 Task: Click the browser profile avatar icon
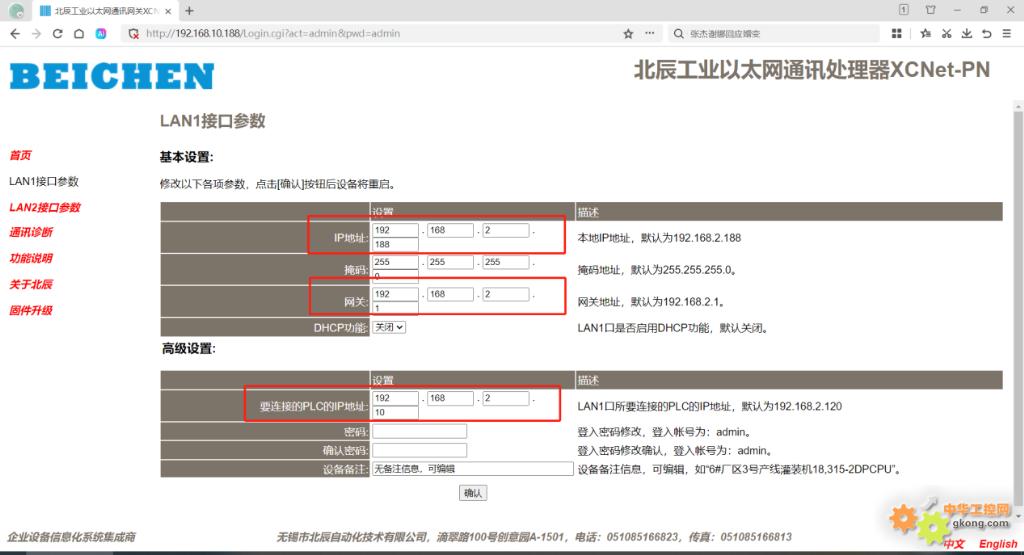(x=17, y=10)
